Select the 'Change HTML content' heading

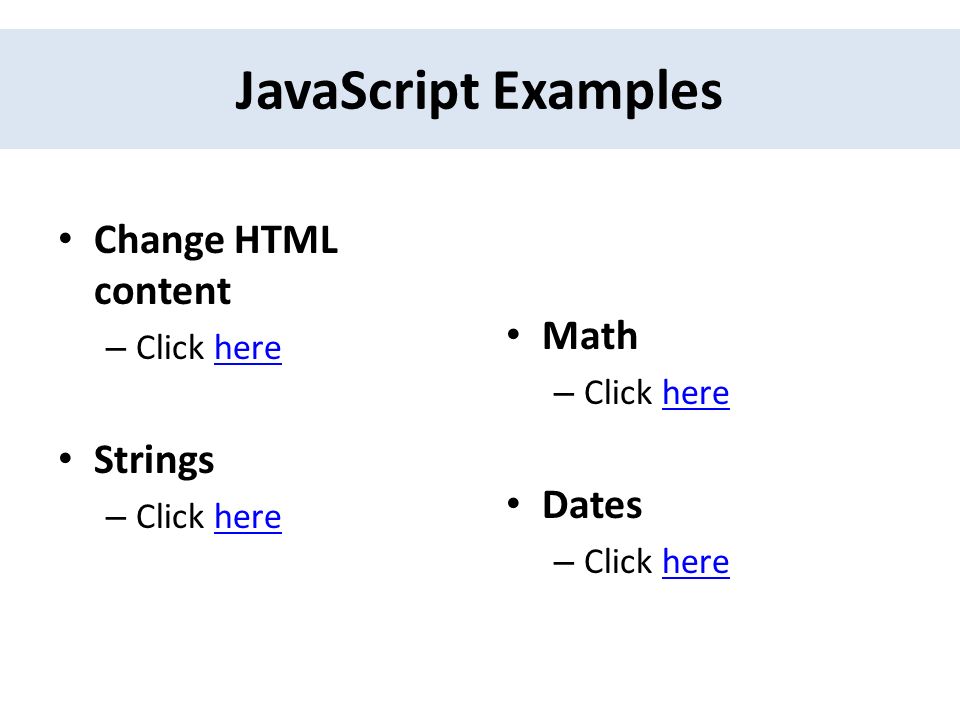tap(216, 264)
